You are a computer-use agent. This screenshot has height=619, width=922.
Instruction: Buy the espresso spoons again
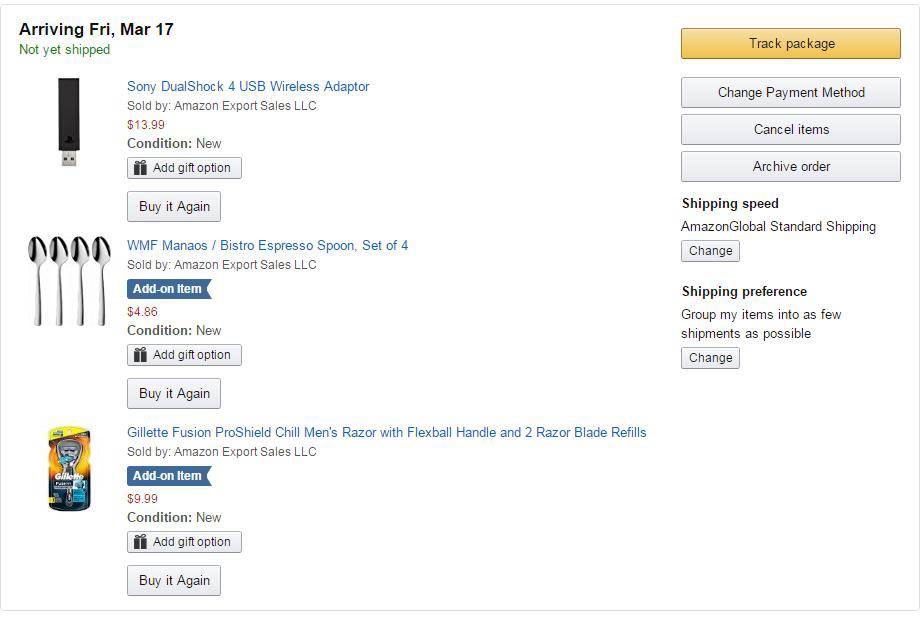[x=174, y=394]
